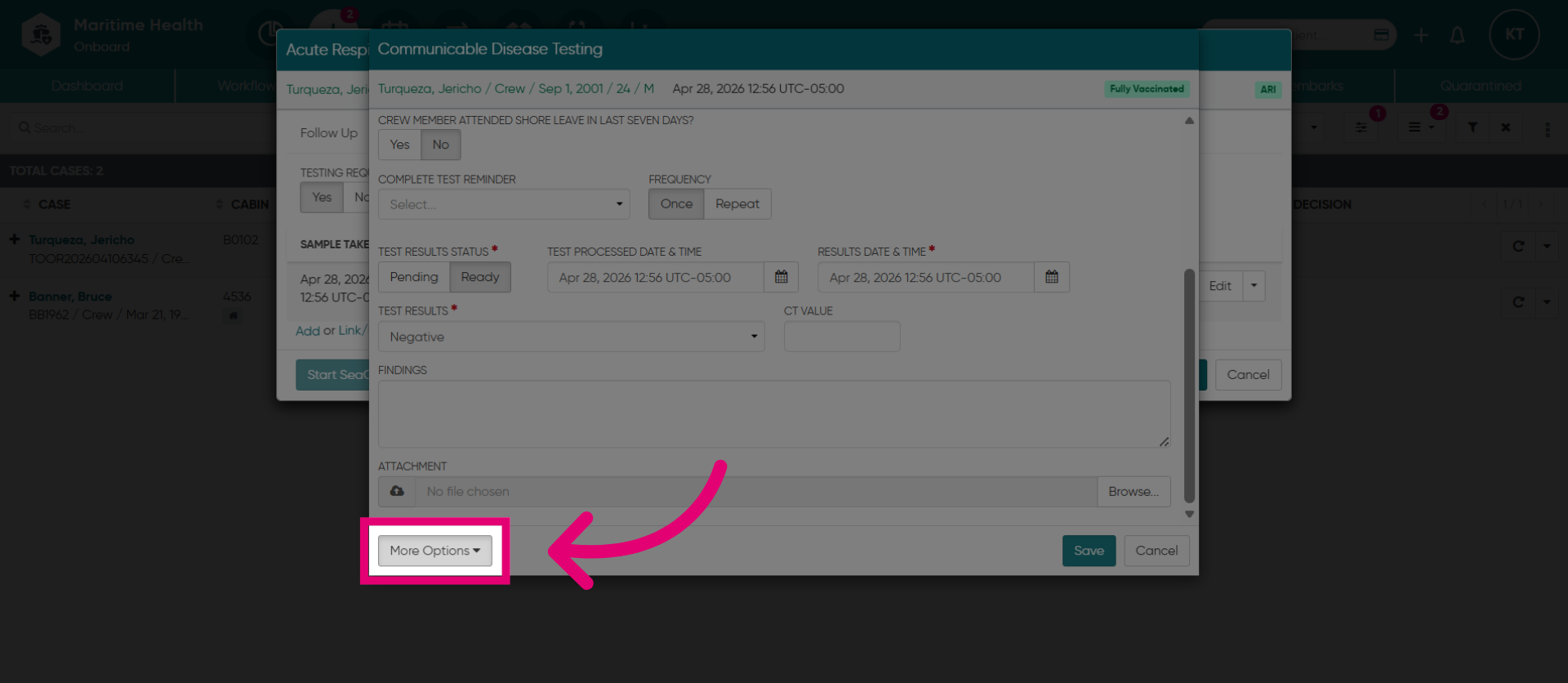Click the dialog vertical scrollbar thumb
Image resolution: width=1568 pixels, height=683 pixels.
click(x=1189, y=386)
